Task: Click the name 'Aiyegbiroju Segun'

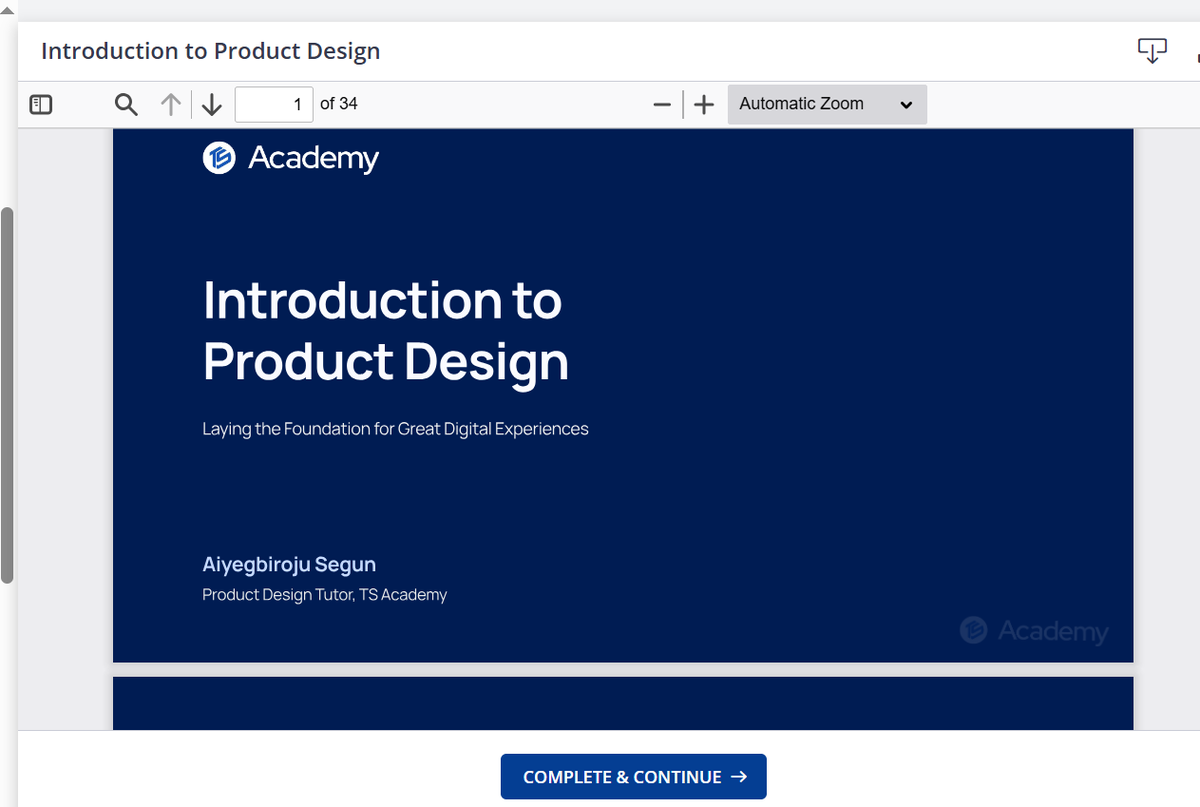Action: [x=289, y=565]
